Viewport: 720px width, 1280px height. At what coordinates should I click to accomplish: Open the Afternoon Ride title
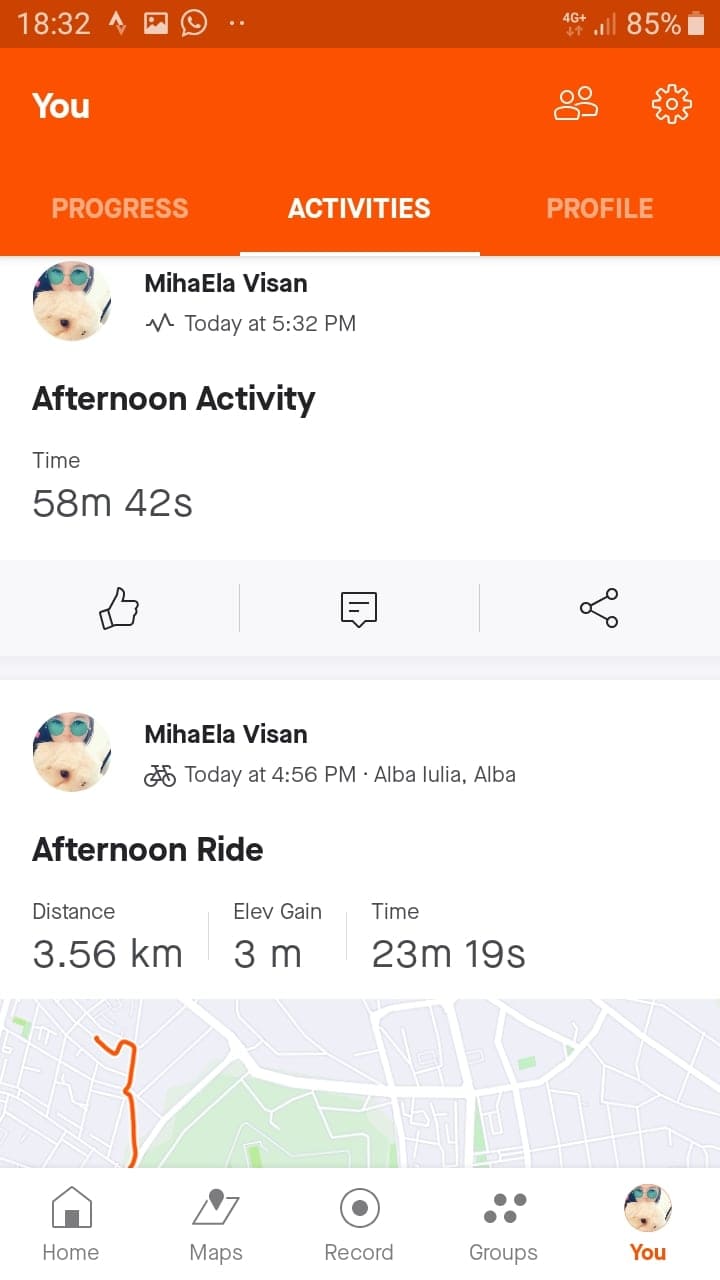click(x=148, y=850)
